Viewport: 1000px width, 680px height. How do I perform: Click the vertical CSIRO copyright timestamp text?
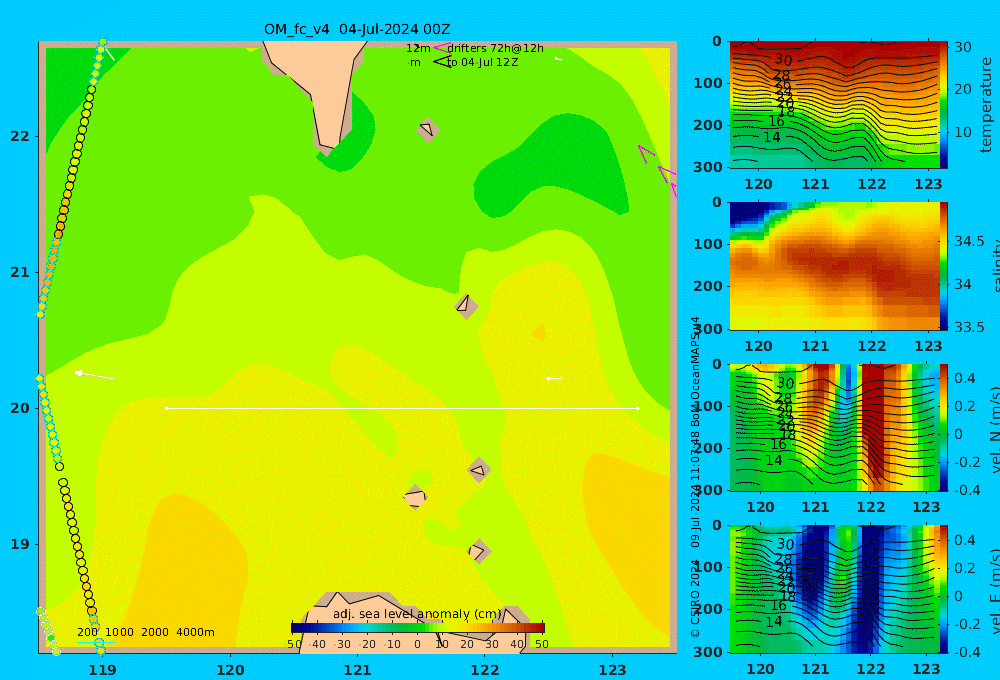696,477
